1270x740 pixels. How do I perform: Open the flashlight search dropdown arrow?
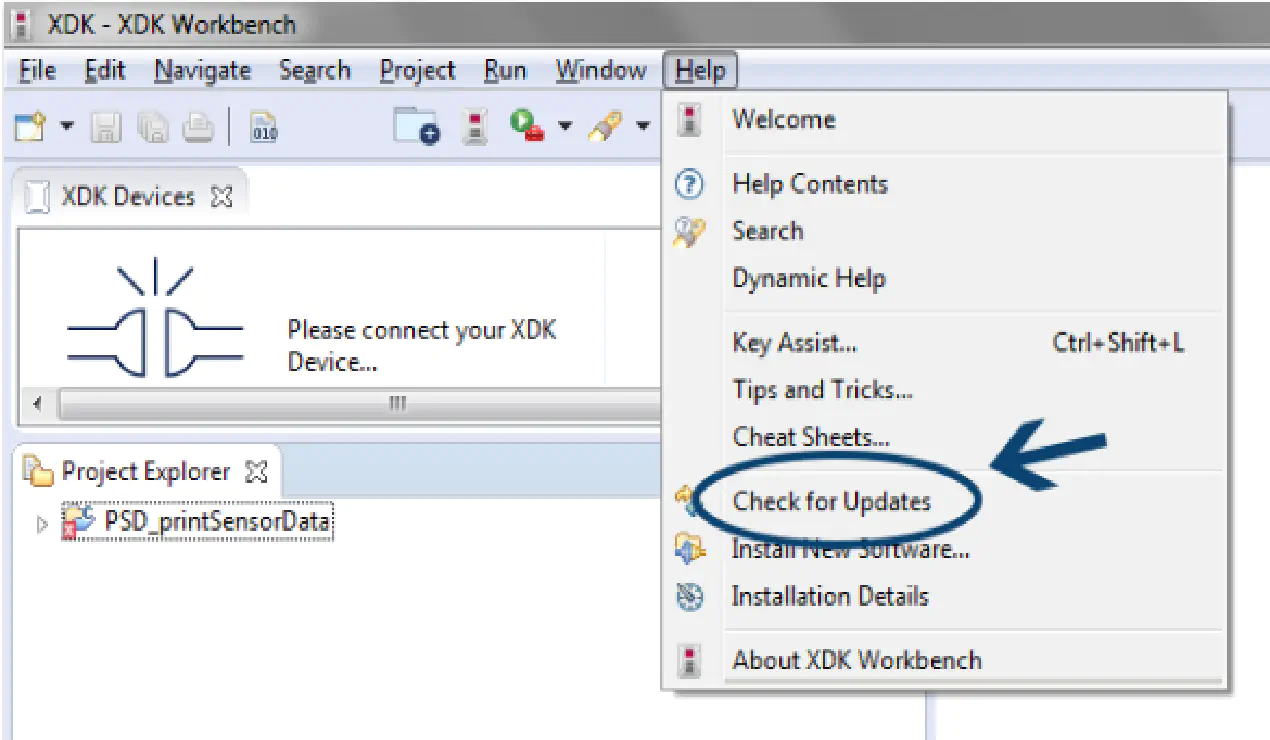click(x=643, y=127)
